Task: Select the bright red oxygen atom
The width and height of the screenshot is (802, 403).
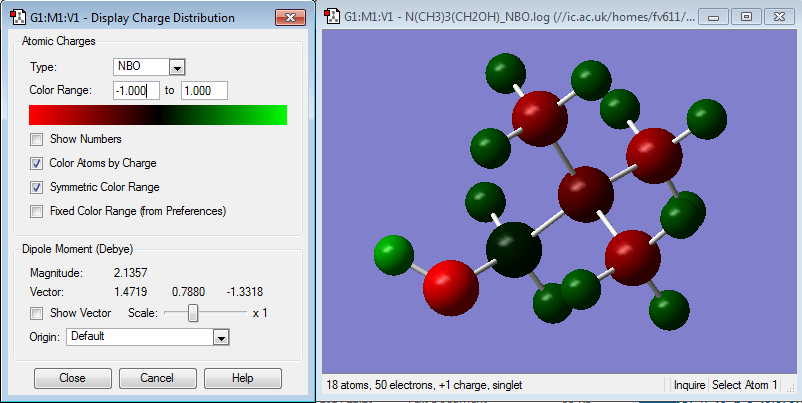Action: (x=451, y=287)
